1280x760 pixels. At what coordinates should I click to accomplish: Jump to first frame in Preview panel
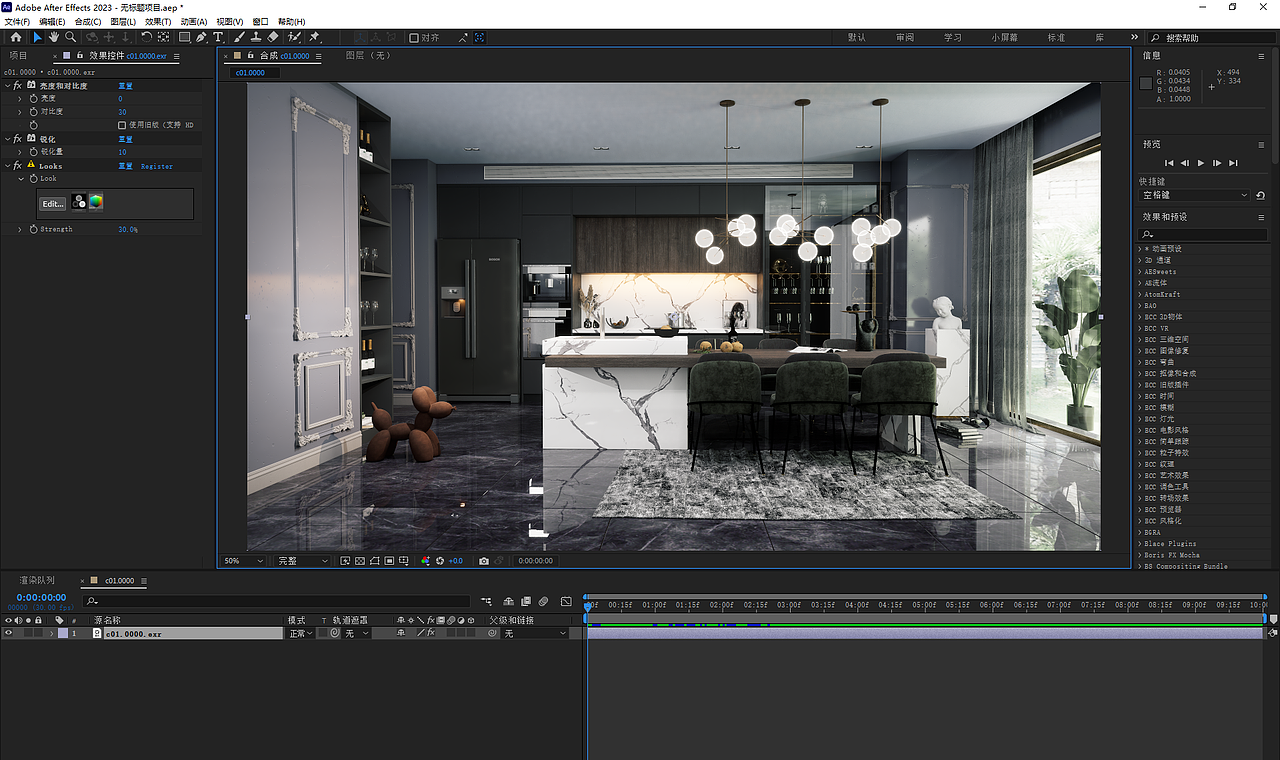tap(1169, 162)
